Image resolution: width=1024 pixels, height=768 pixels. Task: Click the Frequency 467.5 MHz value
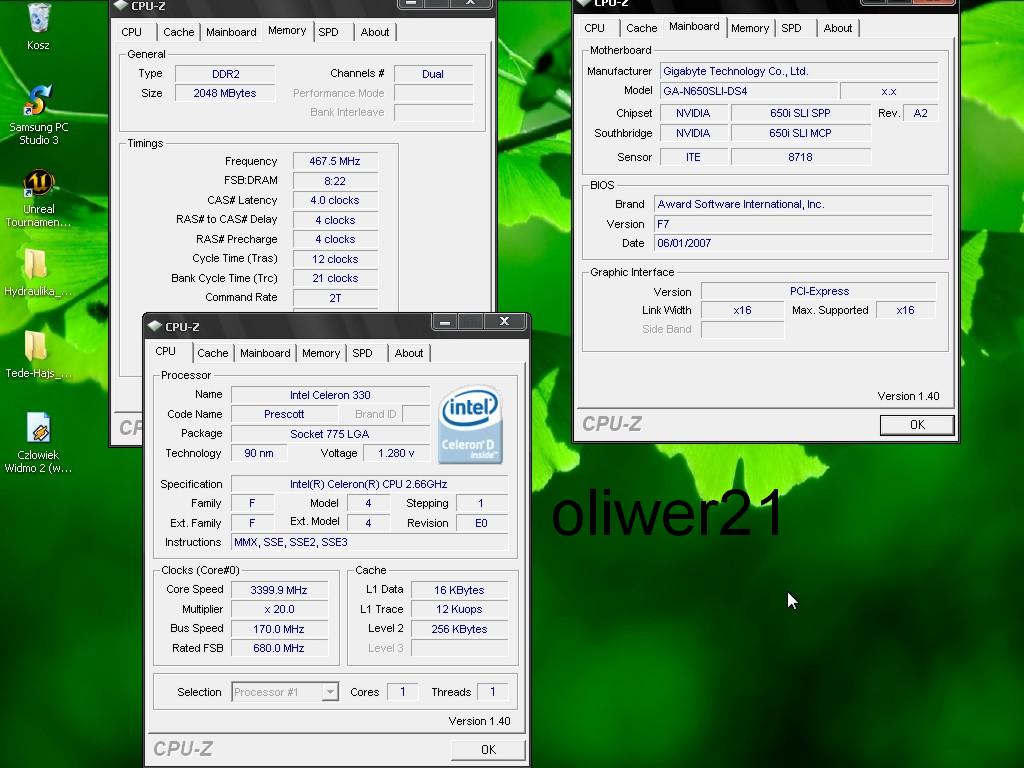point(335,161)
